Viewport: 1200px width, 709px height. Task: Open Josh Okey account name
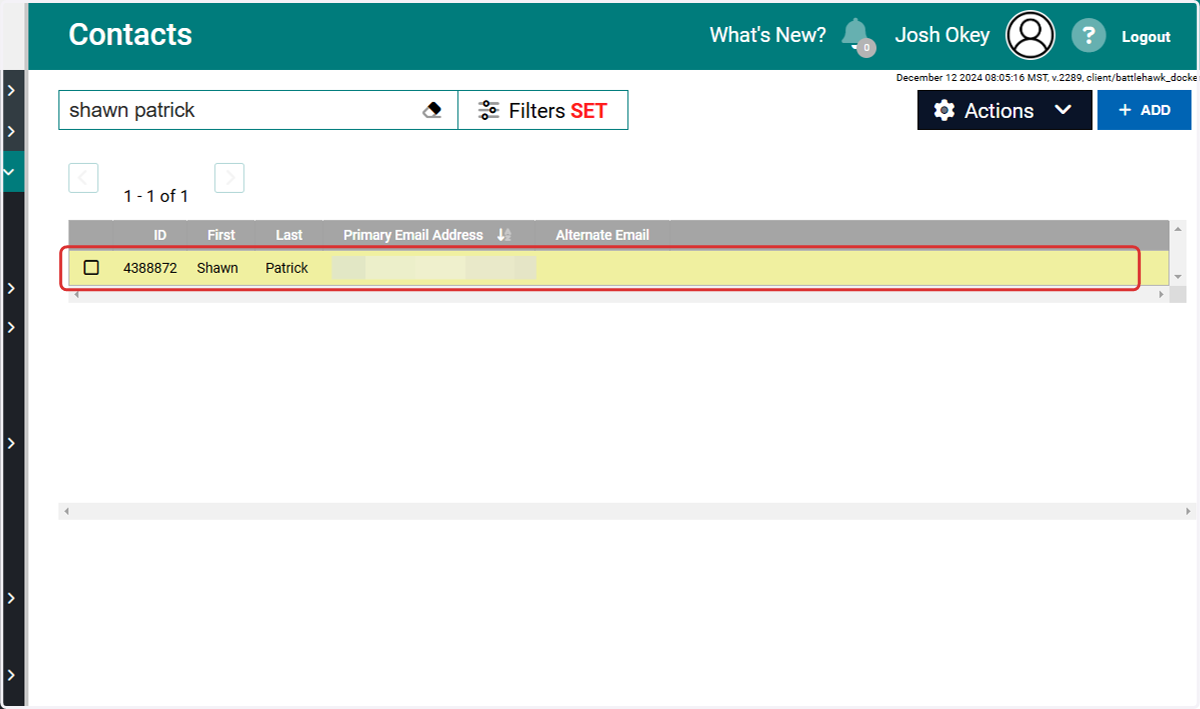point(942,35)
